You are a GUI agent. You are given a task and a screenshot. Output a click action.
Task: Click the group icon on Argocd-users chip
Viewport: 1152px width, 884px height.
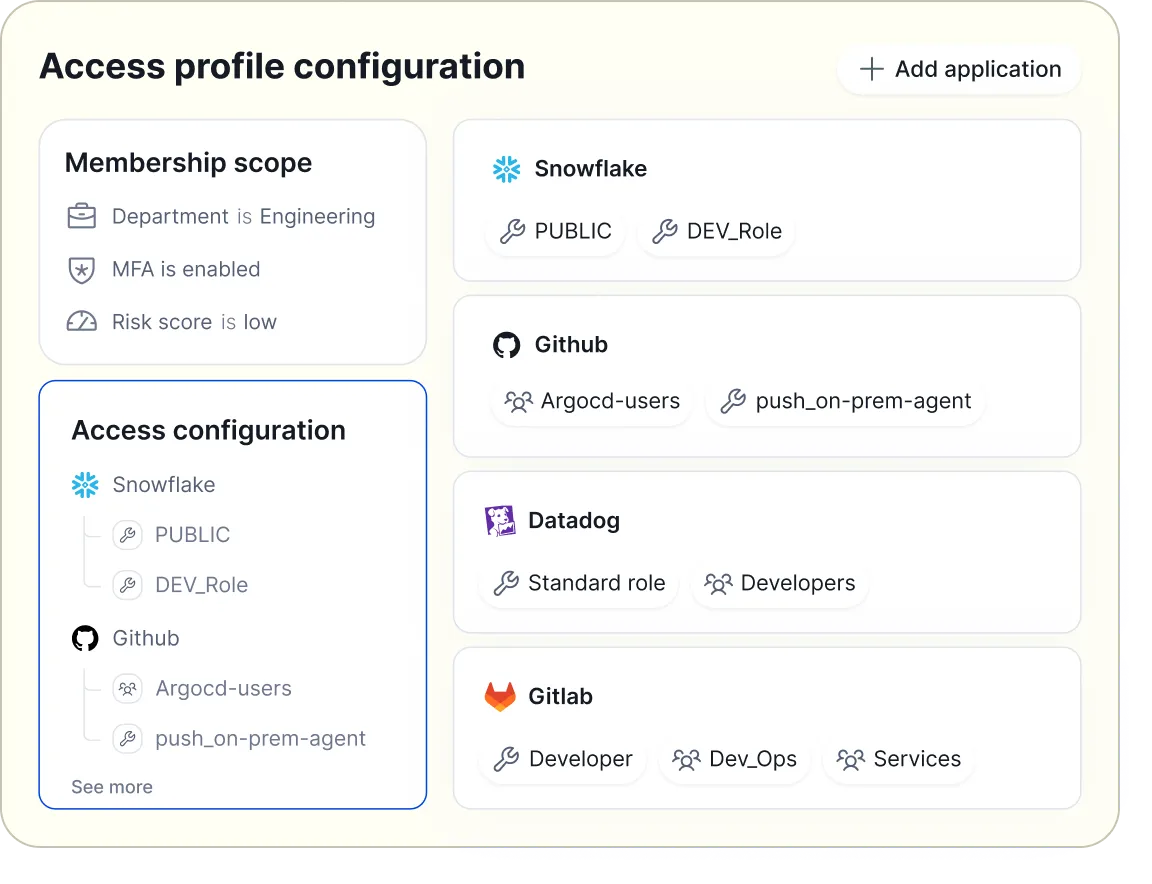pos(518,401)
